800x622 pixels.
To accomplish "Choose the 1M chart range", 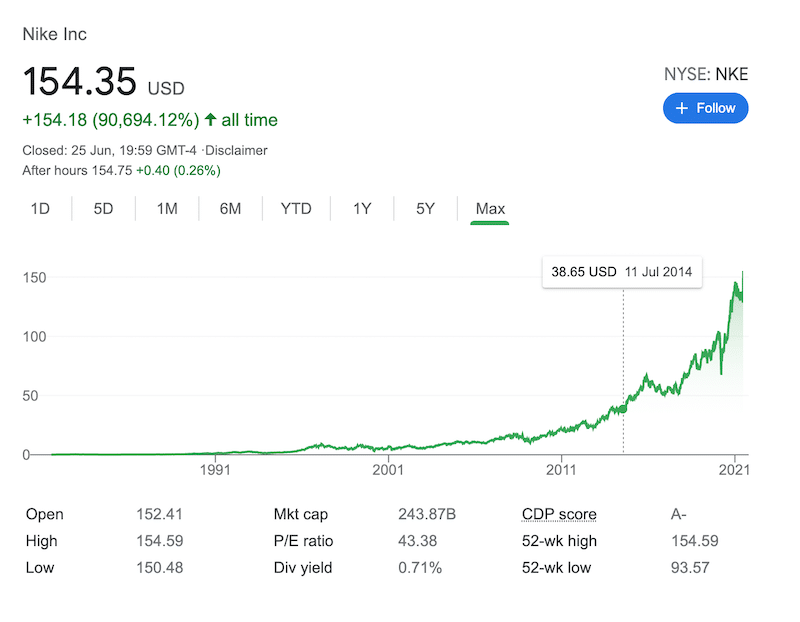I will 167,209.
